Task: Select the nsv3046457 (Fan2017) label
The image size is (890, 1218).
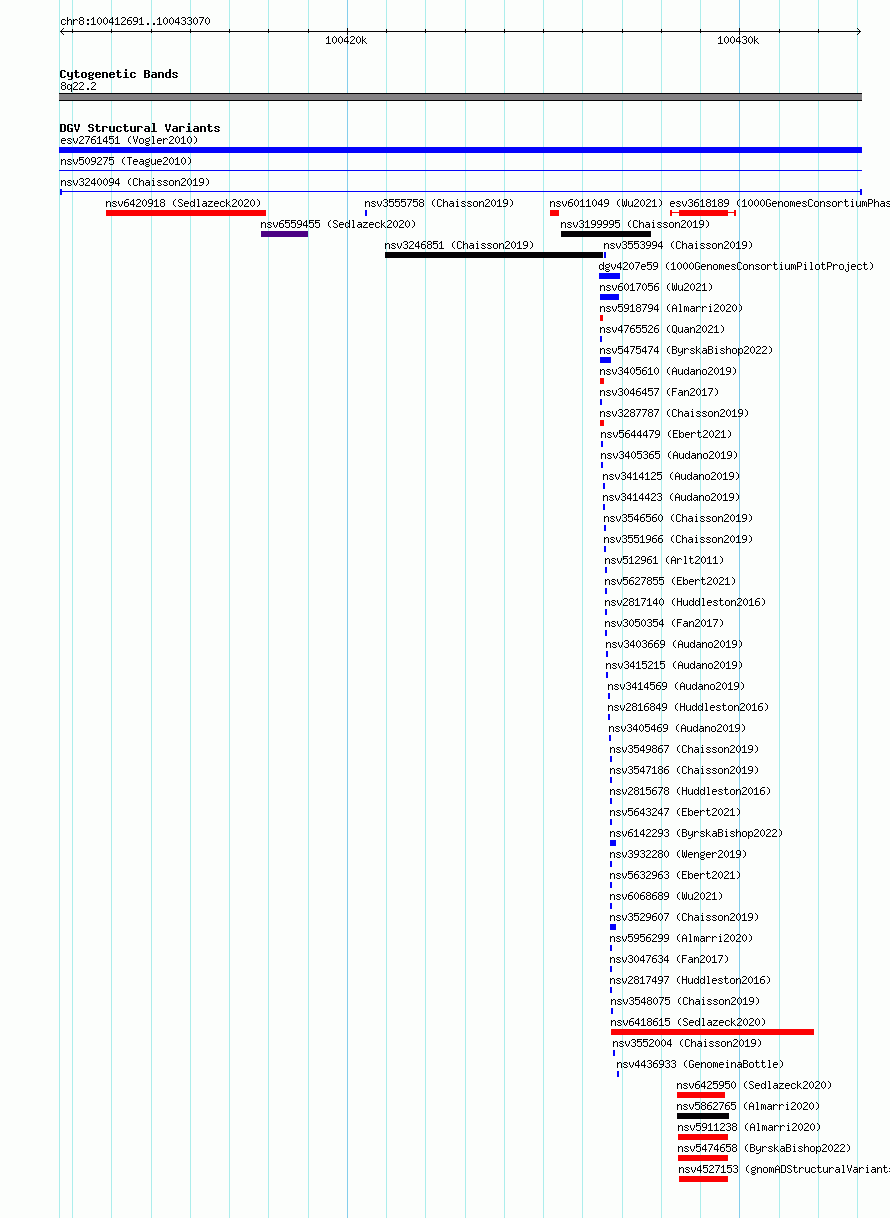Action: pos(659,392)
